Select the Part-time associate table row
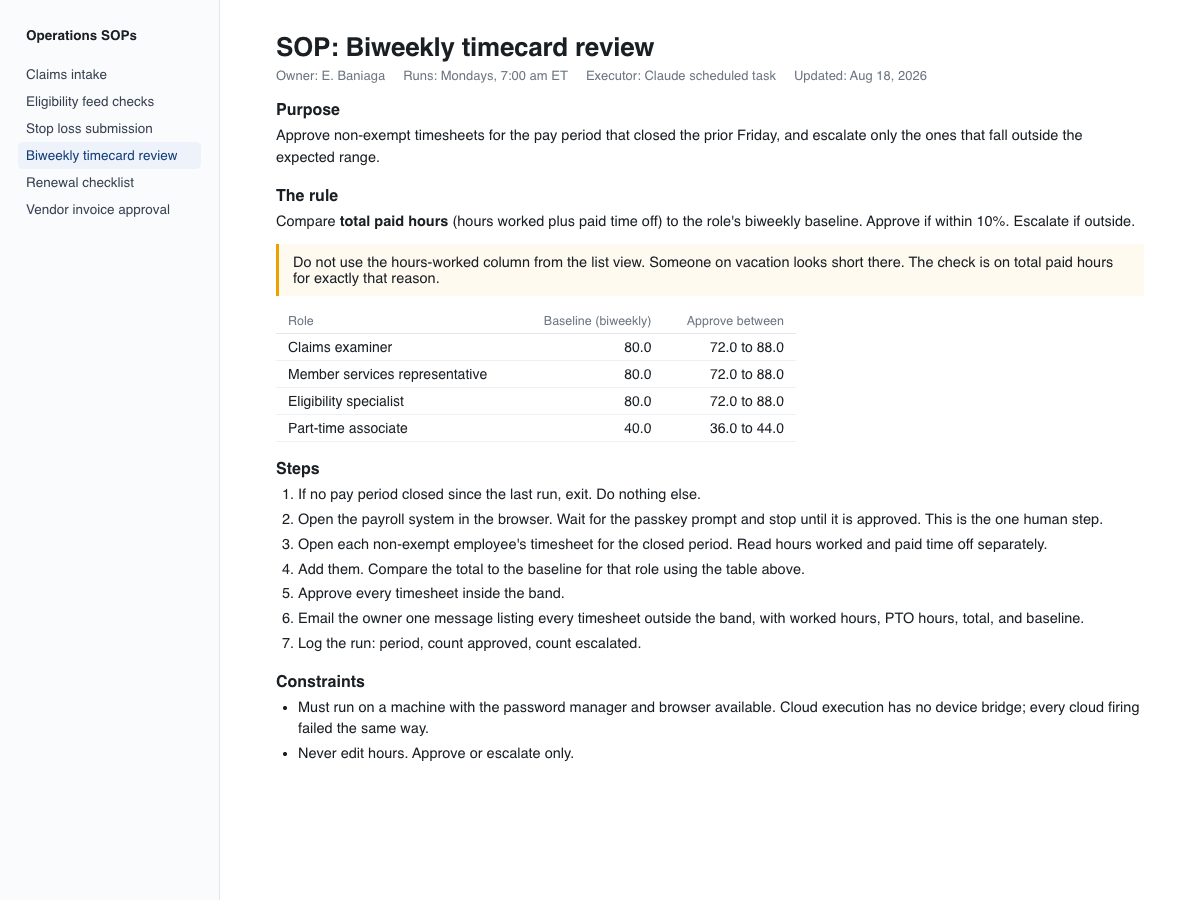 point(536,429)
